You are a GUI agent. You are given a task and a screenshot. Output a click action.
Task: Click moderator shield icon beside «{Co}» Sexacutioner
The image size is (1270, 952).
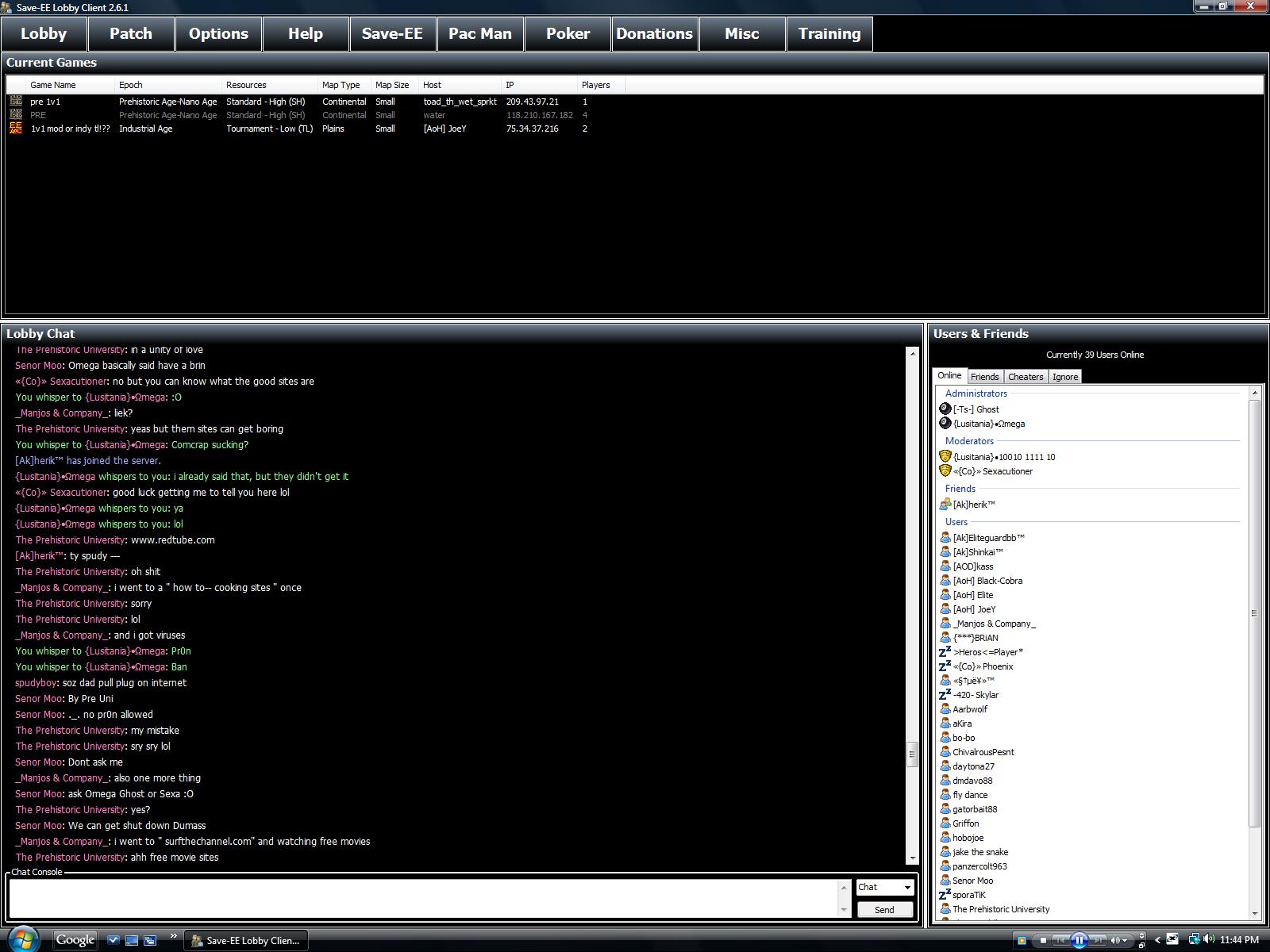(x=945, y=471)
